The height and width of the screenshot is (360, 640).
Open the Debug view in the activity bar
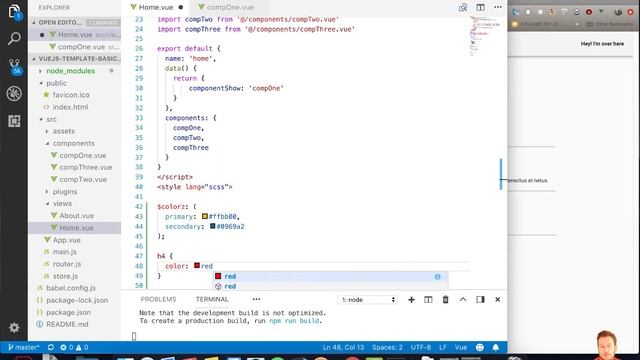coord(14,94)
